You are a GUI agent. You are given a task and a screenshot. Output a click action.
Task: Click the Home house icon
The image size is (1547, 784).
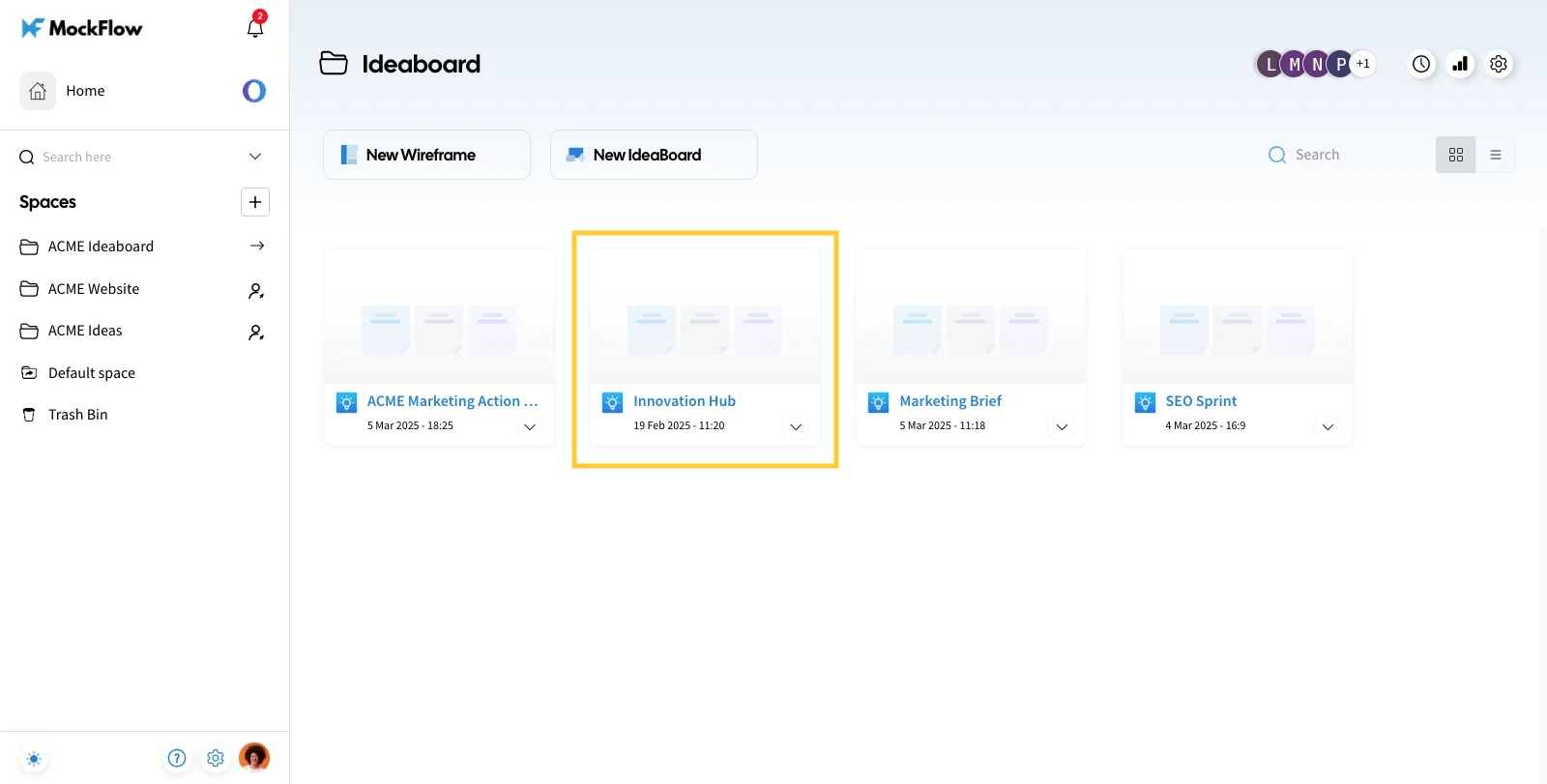38,91
